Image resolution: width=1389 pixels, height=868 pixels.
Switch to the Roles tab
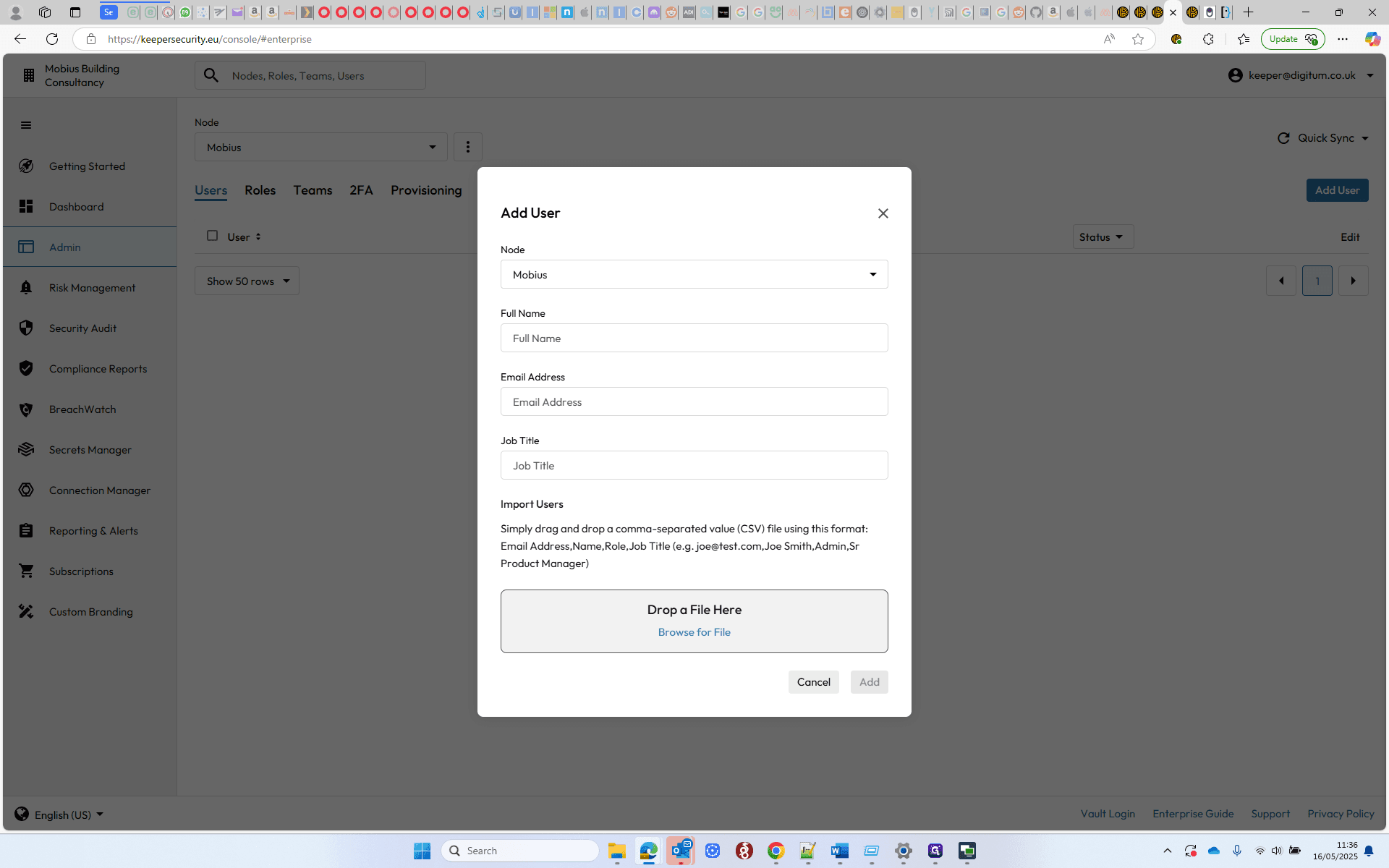[x=260, y=190]
